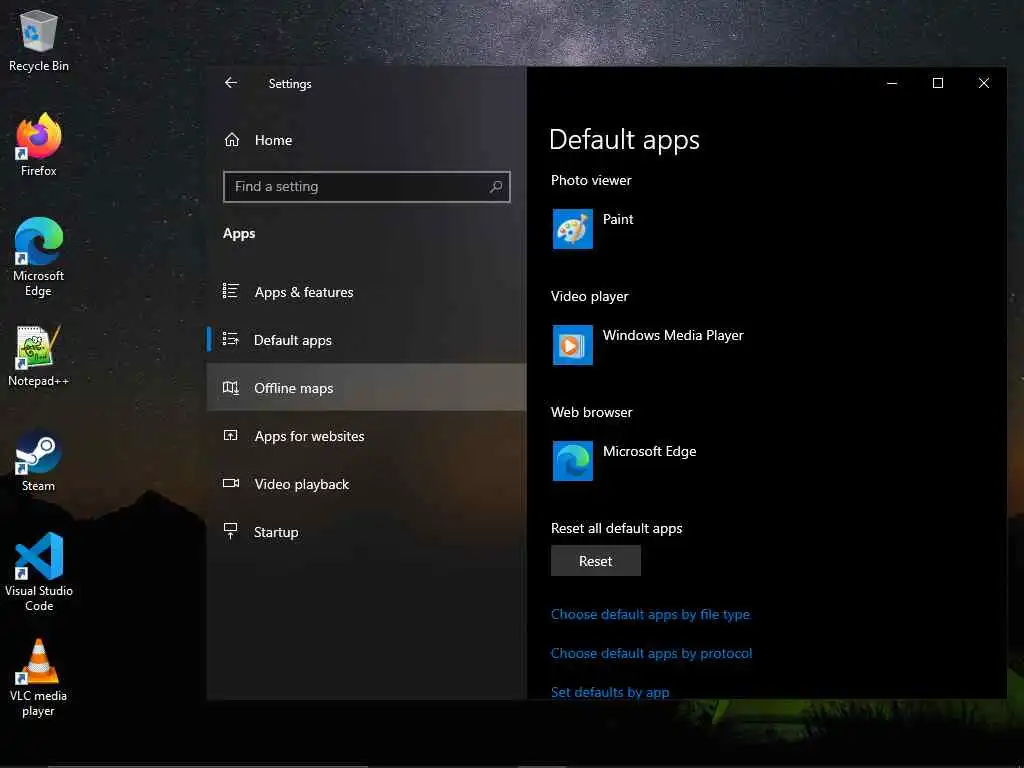1024x768 pixels.
Task: Open Apps for websites page
Action: 366,436
